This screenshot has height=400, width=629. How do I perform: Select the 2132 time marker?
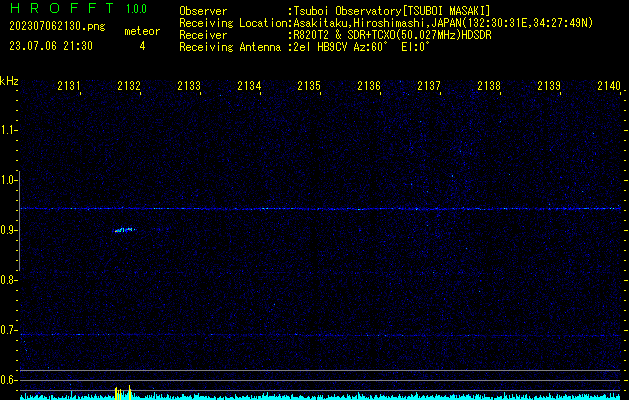coord(129,87)
